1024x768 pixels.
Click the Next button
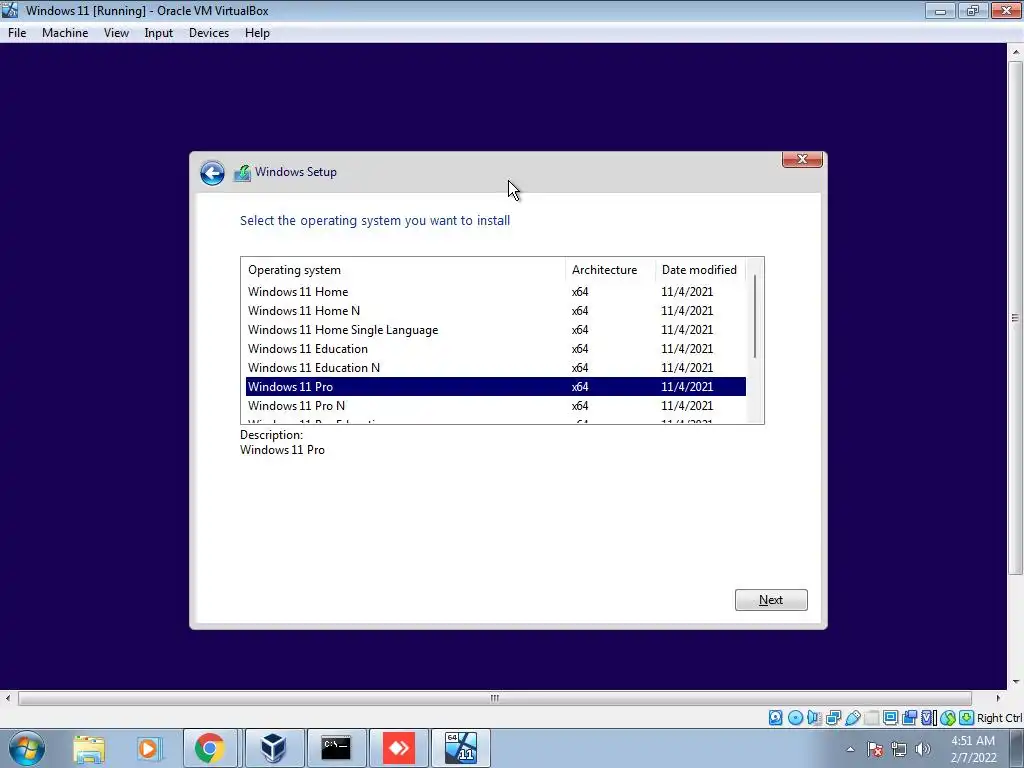771,600
